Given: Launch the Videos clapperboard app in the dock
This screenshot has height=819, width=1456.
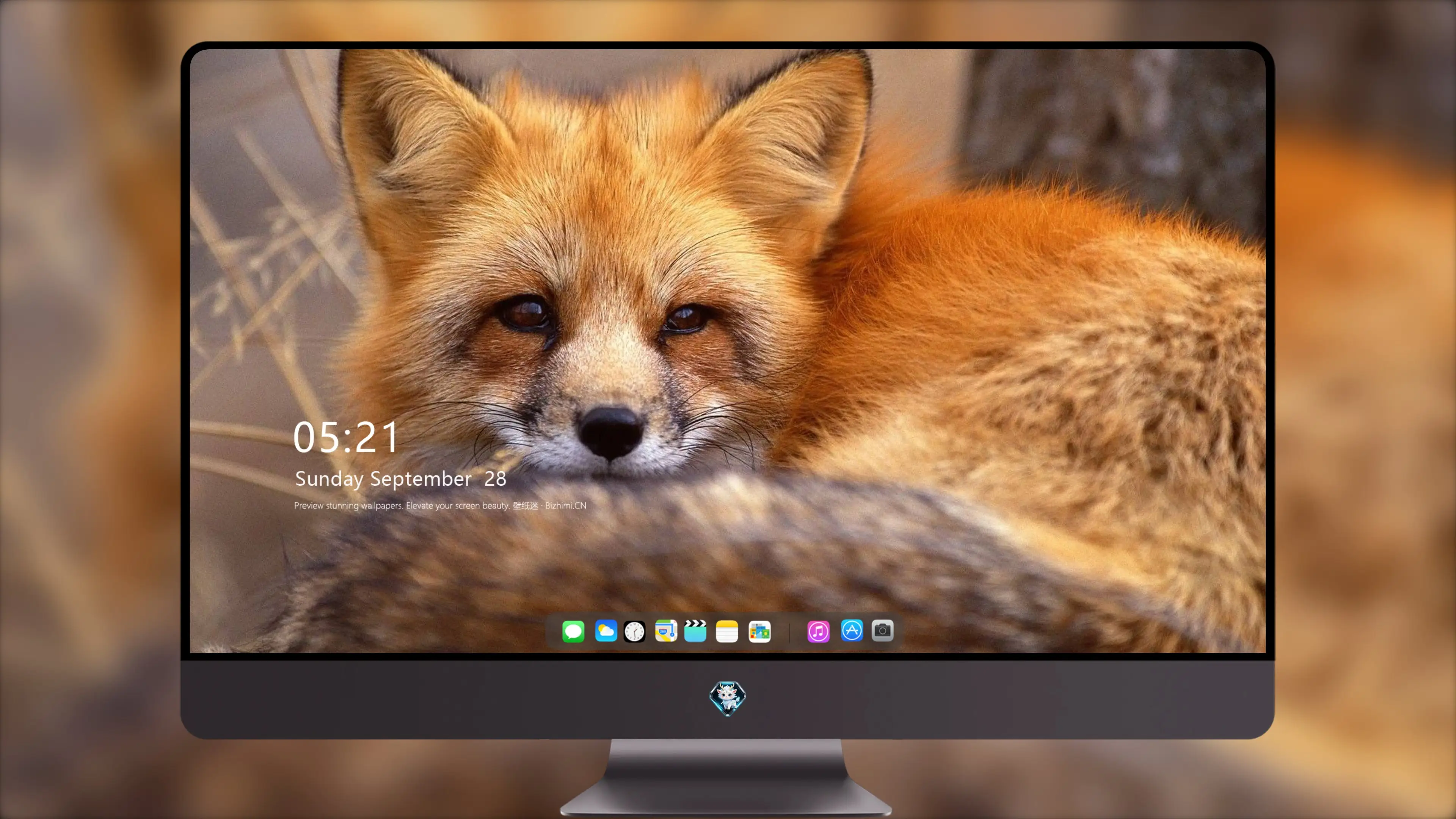Looking at the screenshot, I should pyautogui.click(x=695, y=631).
